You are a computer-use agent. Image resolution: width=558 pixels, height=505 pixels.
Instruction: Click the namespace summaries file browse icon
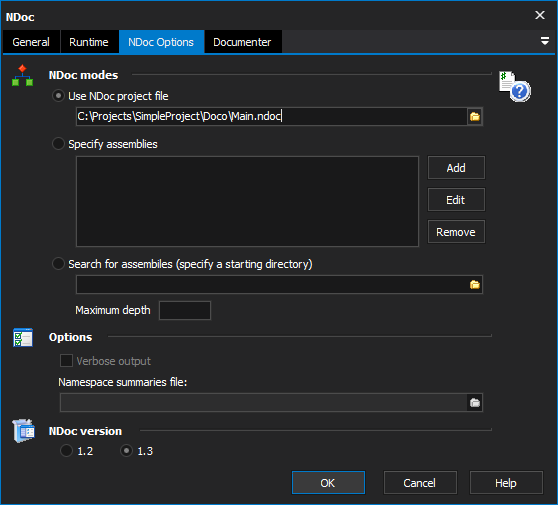[475, 403]
